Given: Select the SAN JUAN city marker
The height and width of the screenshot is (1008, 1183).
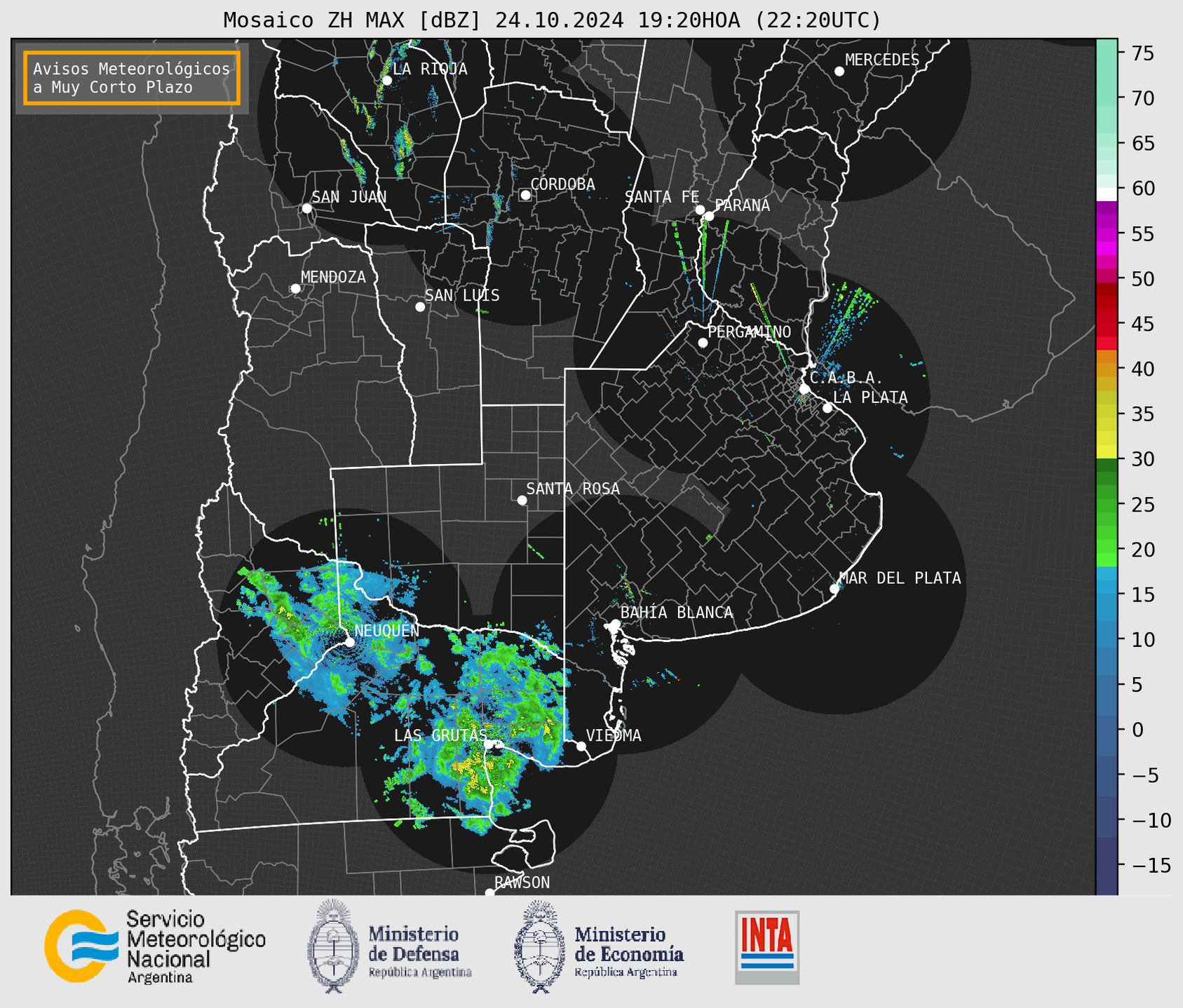Looking at the screenshot, I should pyautogui.click(x=306, y=208).
